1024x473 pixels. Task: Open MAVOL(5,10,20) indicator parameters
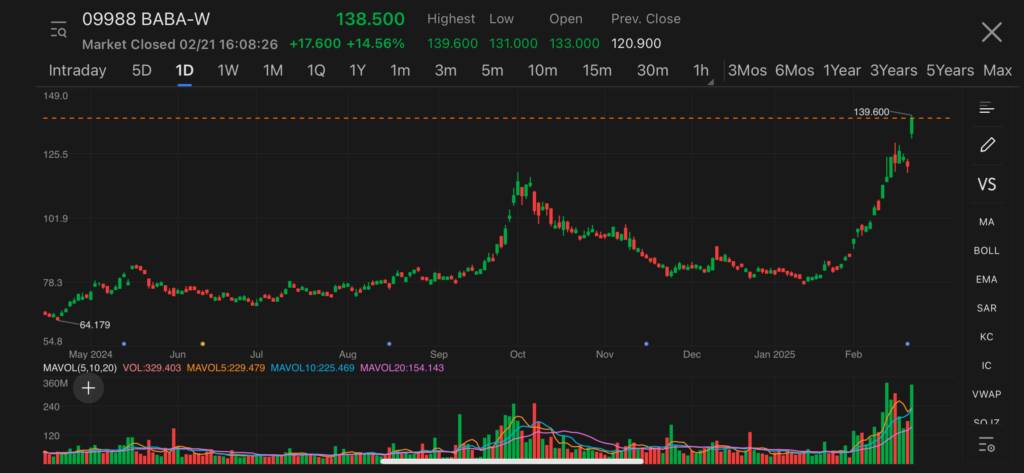coord(79,368)
